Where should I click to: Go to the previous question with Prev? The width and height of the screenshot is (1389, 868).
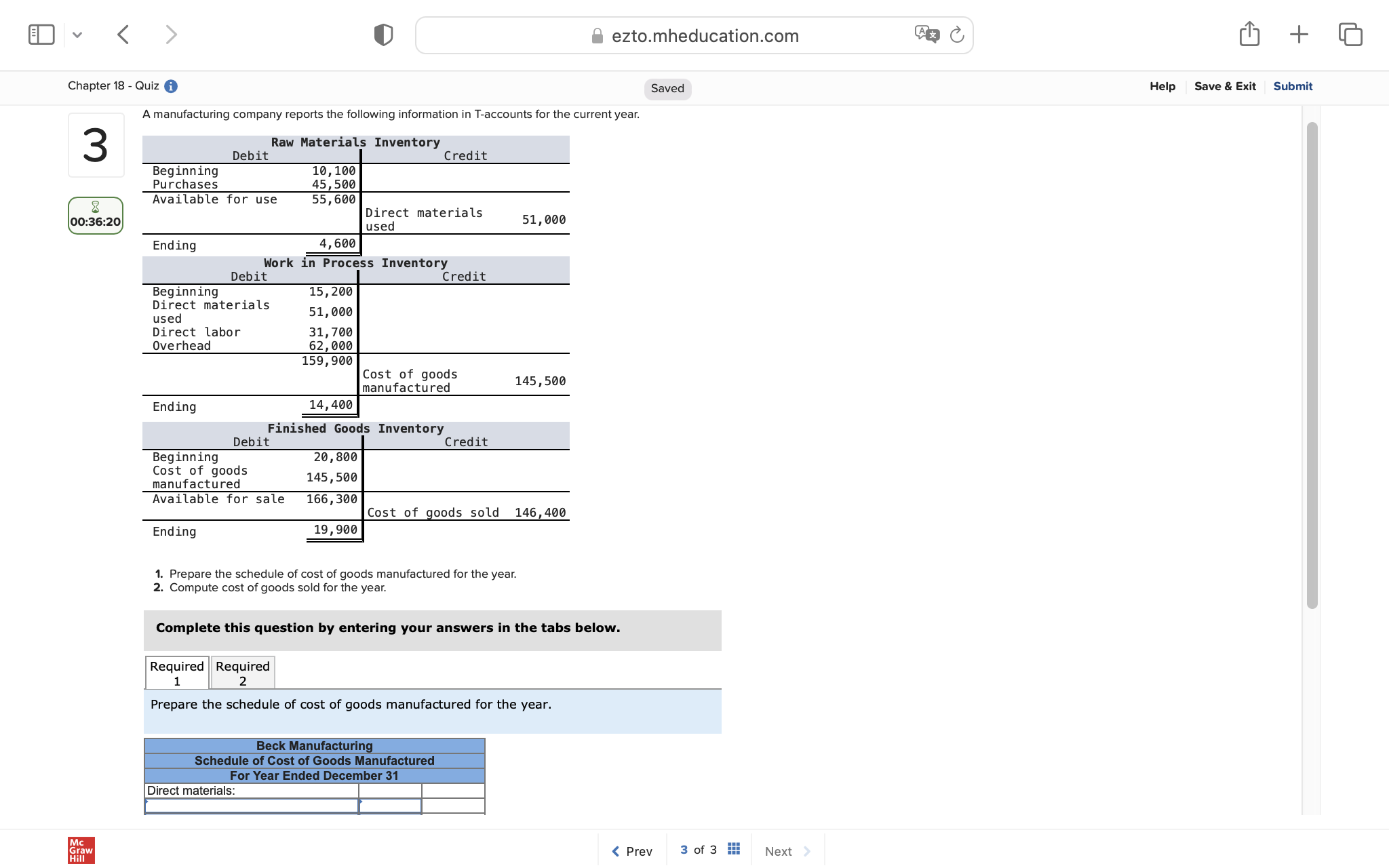point(632,851)
